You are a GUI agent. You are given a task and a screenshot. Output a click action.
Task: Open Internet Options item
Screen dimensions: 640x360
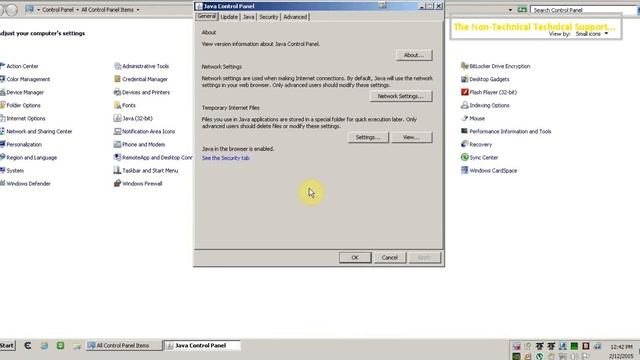click(x=23, y=118)
